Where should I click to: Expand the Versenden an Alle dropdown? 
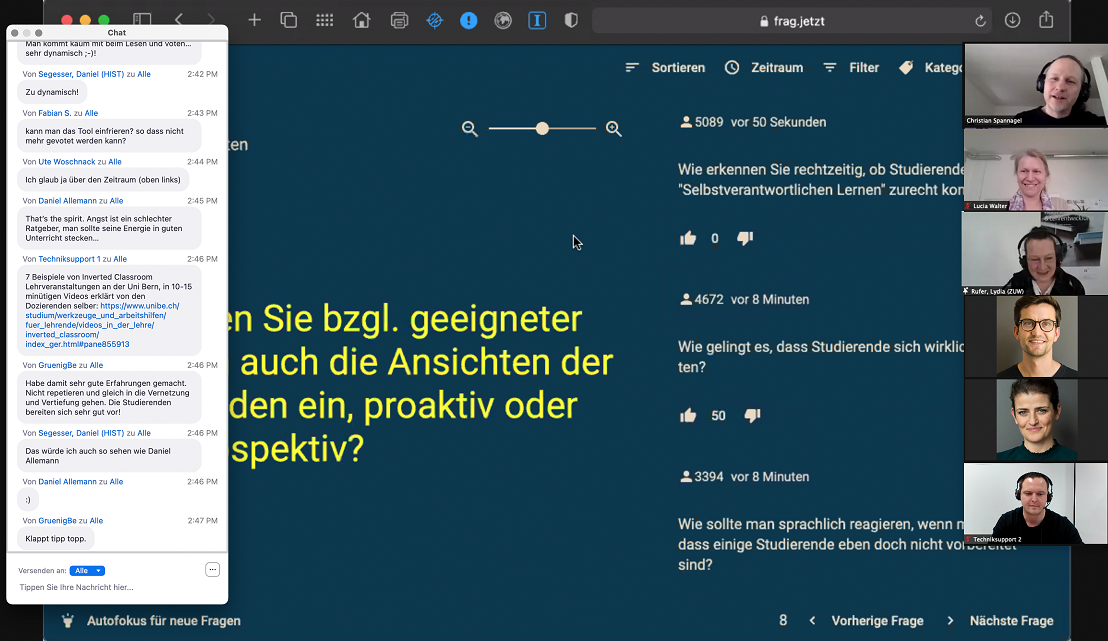pos(87,570)
